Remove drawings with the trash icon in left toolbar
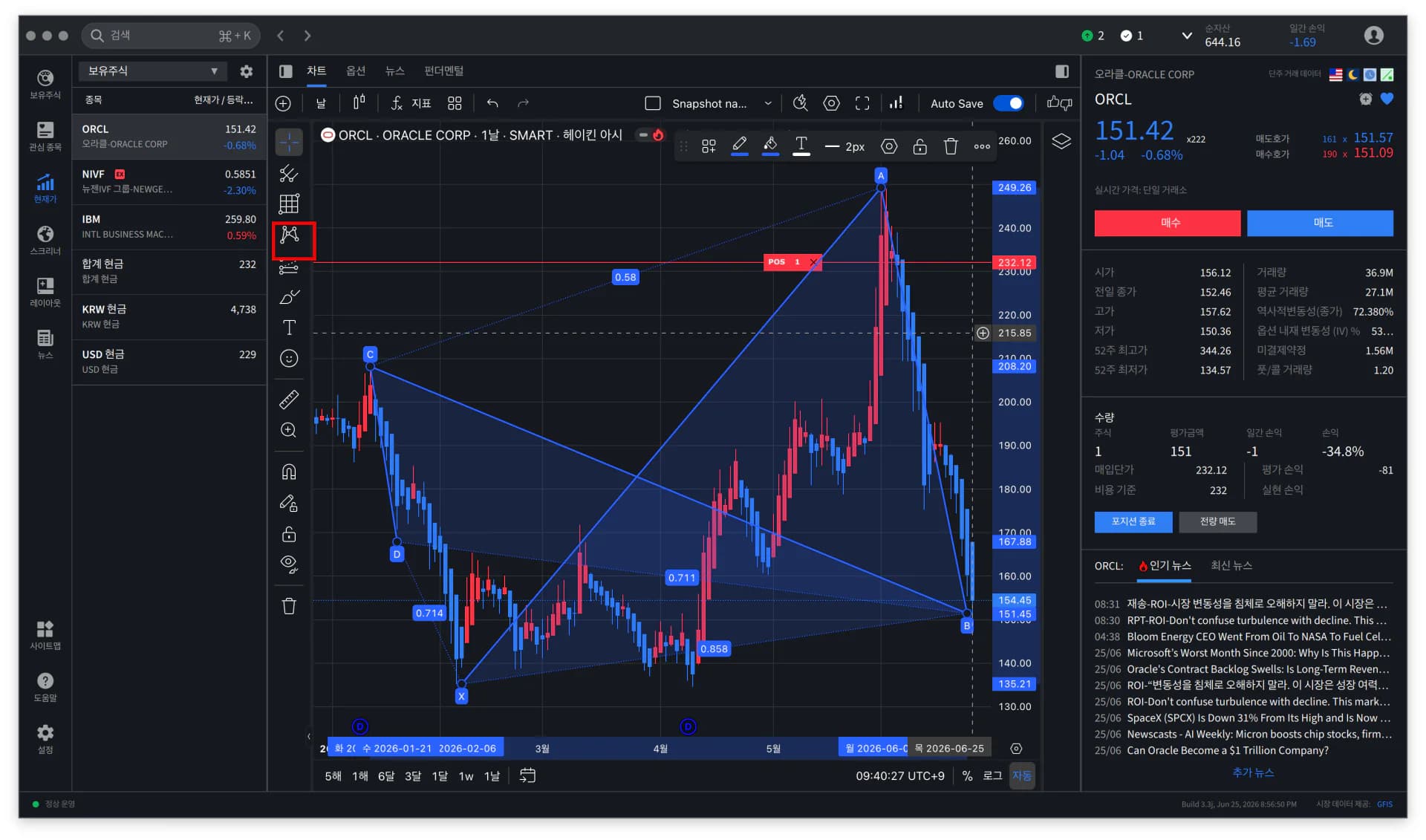 coord(289,606)
